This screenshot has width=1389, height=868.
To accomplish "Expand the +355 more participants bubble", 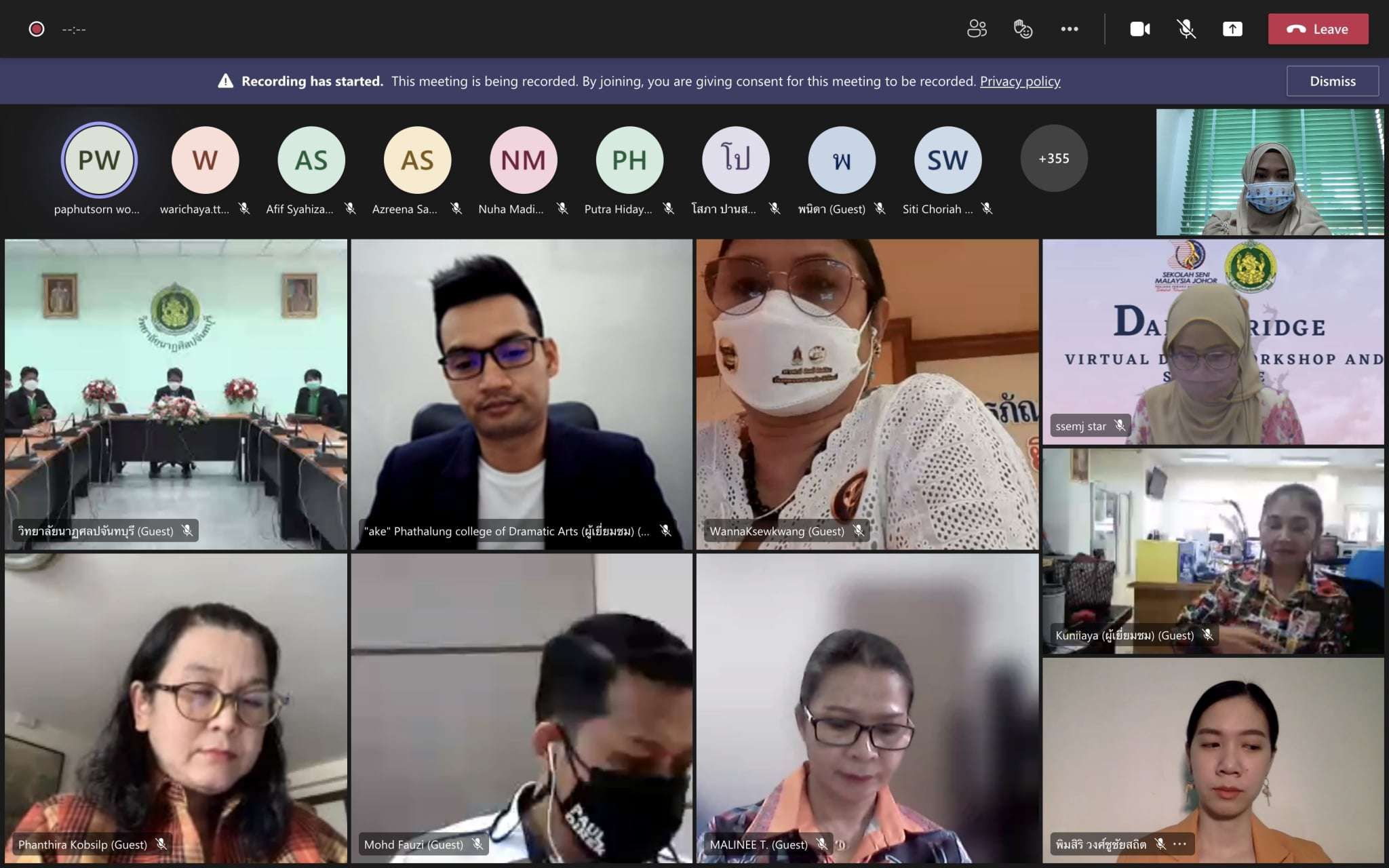I will (1053, 159).
